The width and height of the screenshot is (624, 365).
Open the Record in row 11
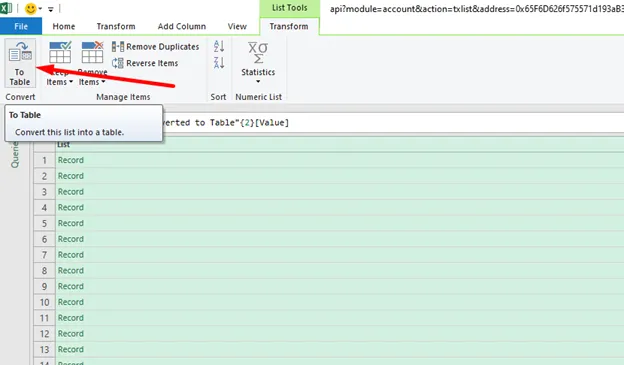(70, 318)
